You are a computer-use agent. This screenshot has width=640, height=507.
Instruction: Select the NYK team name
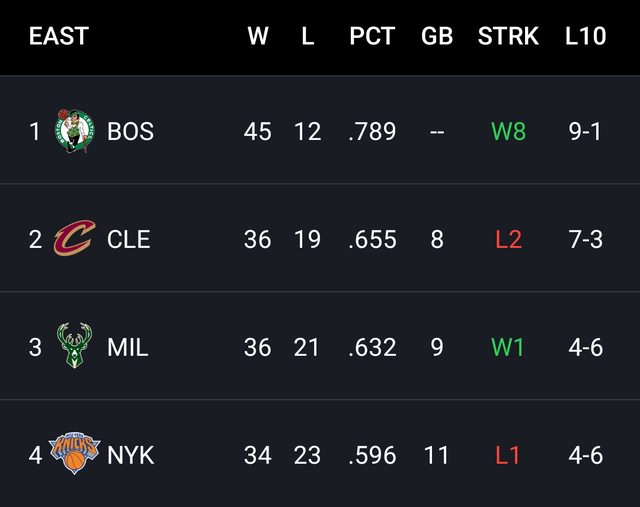pyautogui.click(x=130, y=455)
